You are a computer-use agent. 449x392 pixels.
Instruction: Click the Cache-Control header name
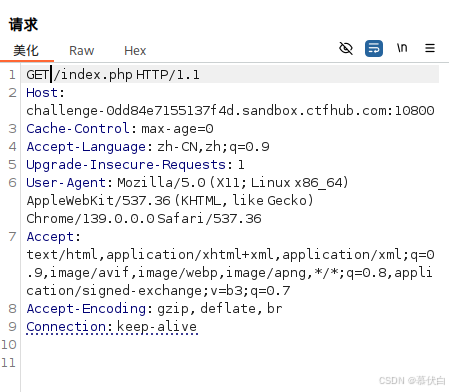[78, 129]
